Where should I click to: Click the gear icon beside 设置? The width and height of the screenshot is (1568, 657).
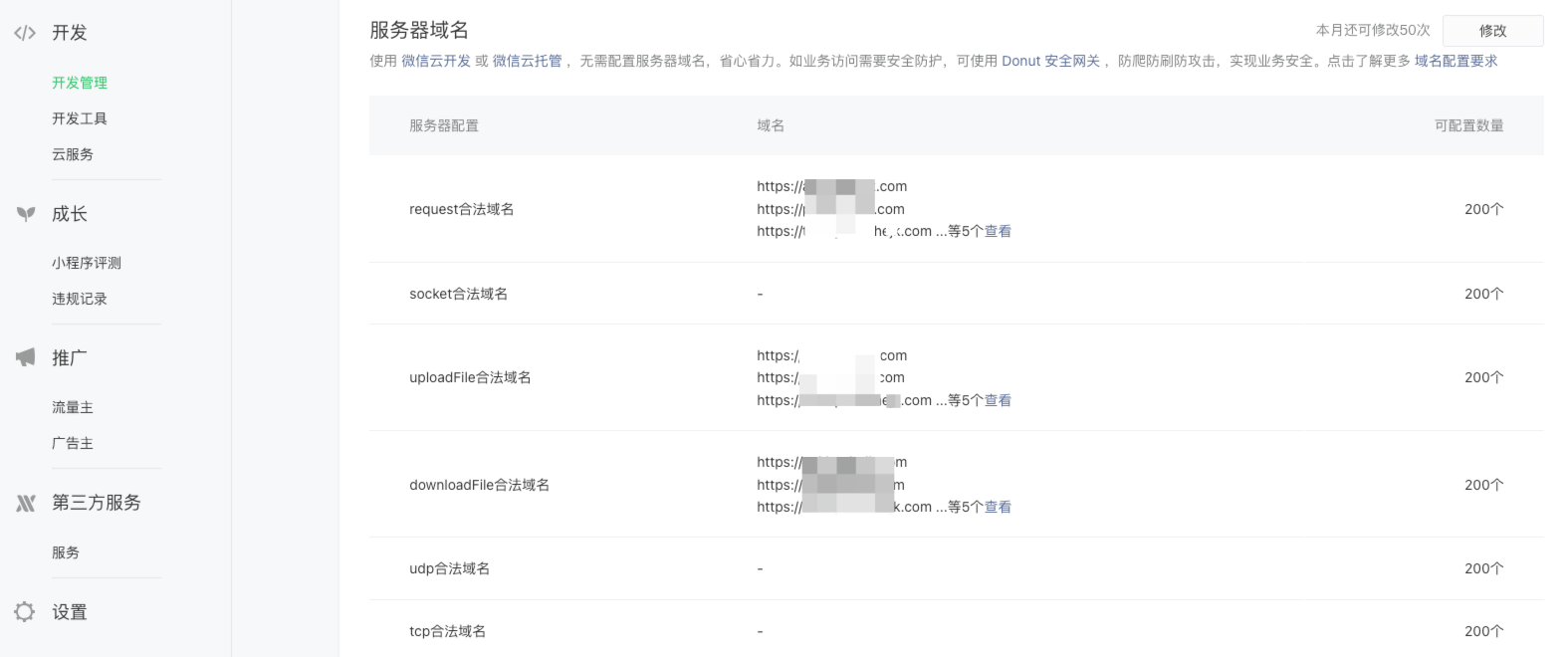pos(25,612)
